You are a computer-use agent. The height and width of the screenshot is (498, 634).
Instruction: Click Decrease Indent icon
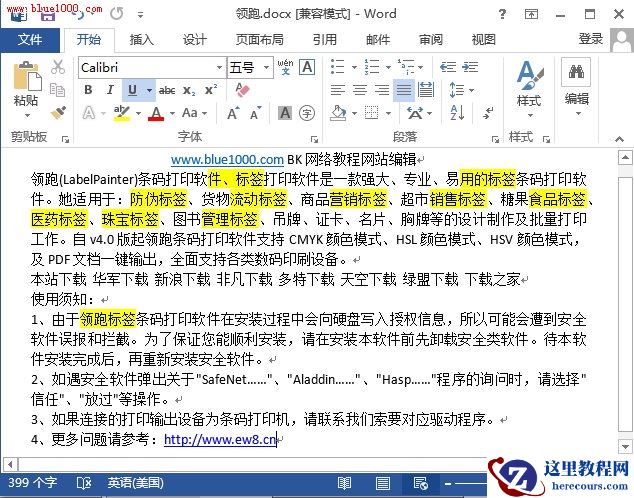(x=448, y=67)
